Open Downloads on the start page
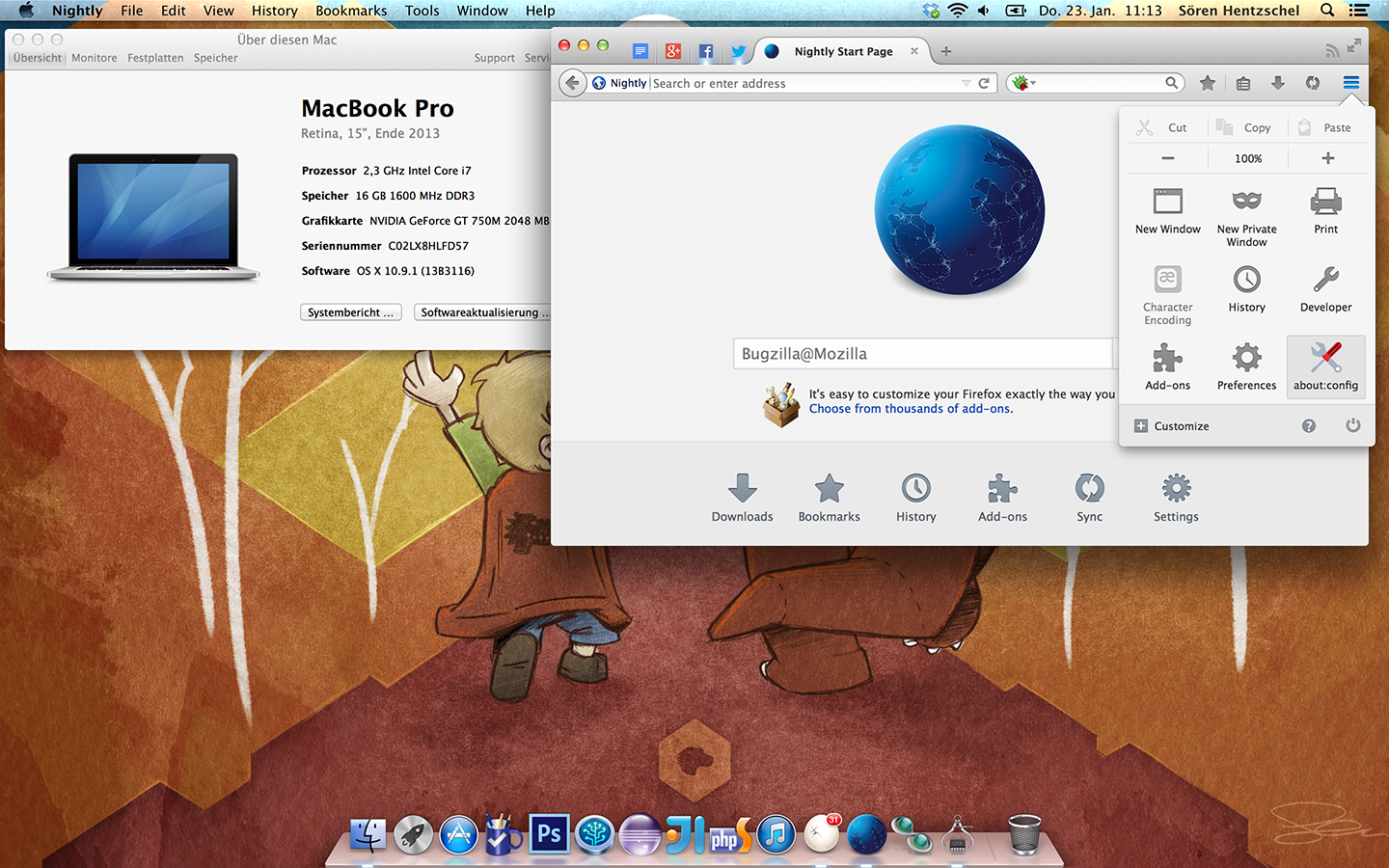Viewport: 1389px width, 868px height. pos(742,498)
